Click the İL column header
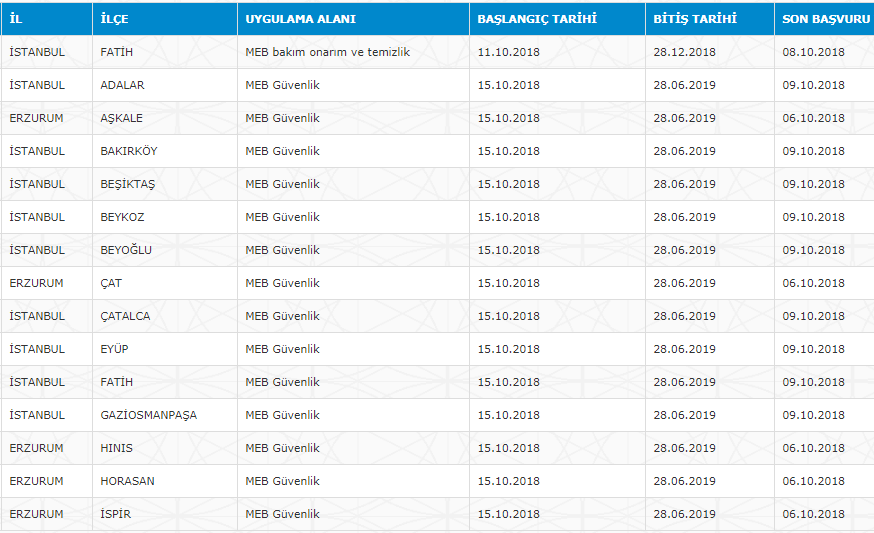 [x=16, y=19]
